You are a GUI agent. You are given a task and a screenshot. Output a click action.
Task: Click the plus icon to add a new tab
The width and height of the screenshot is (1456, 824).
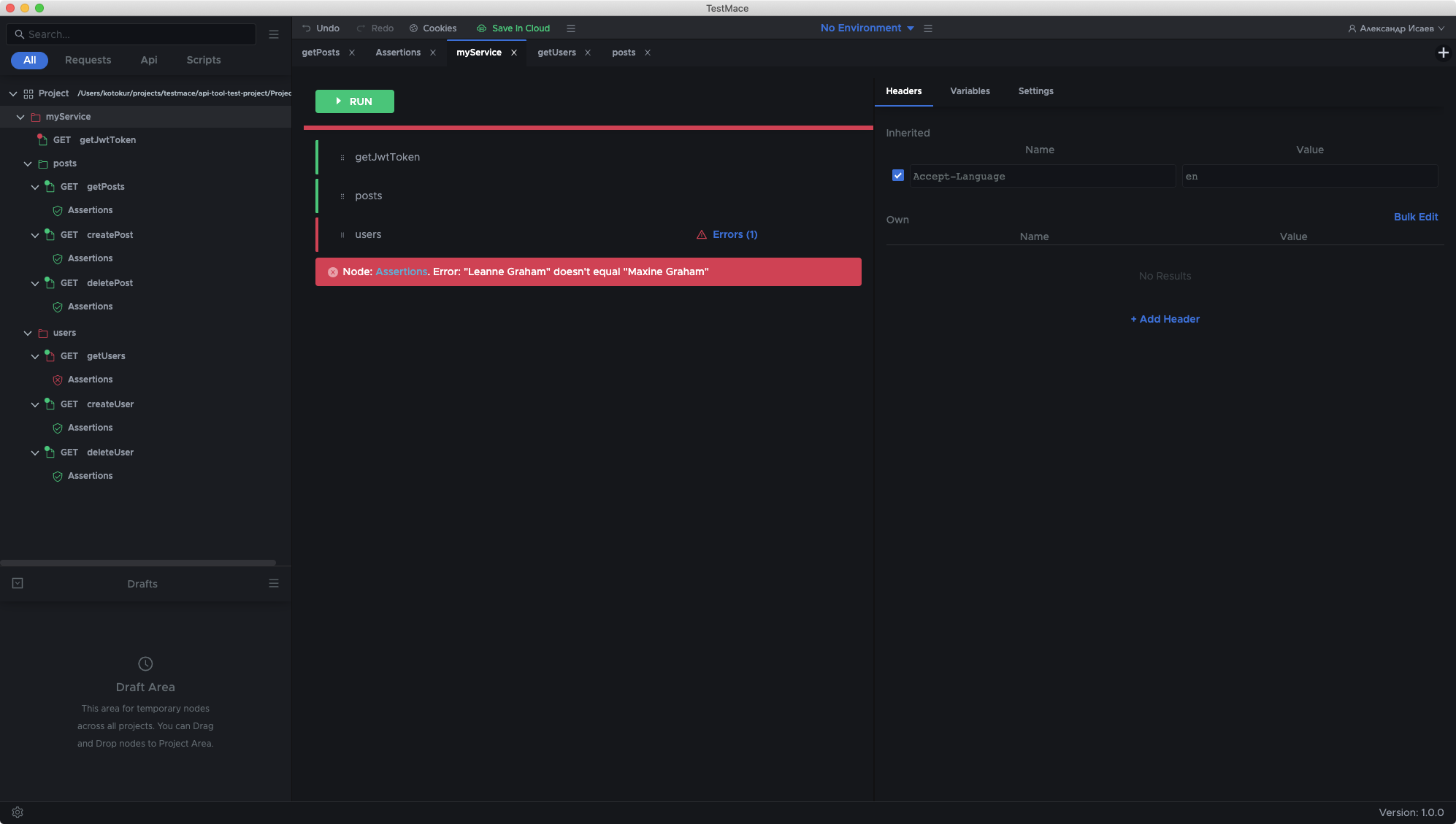[1443, 53]
